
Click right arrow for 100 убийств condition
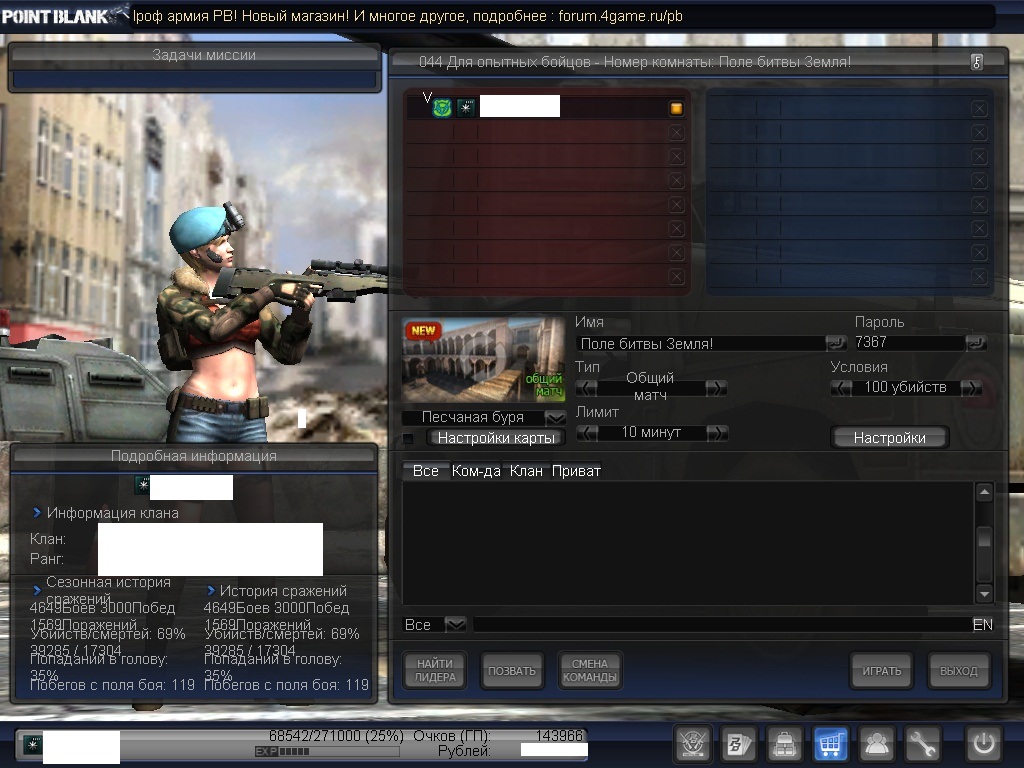(x=970, y=388)
